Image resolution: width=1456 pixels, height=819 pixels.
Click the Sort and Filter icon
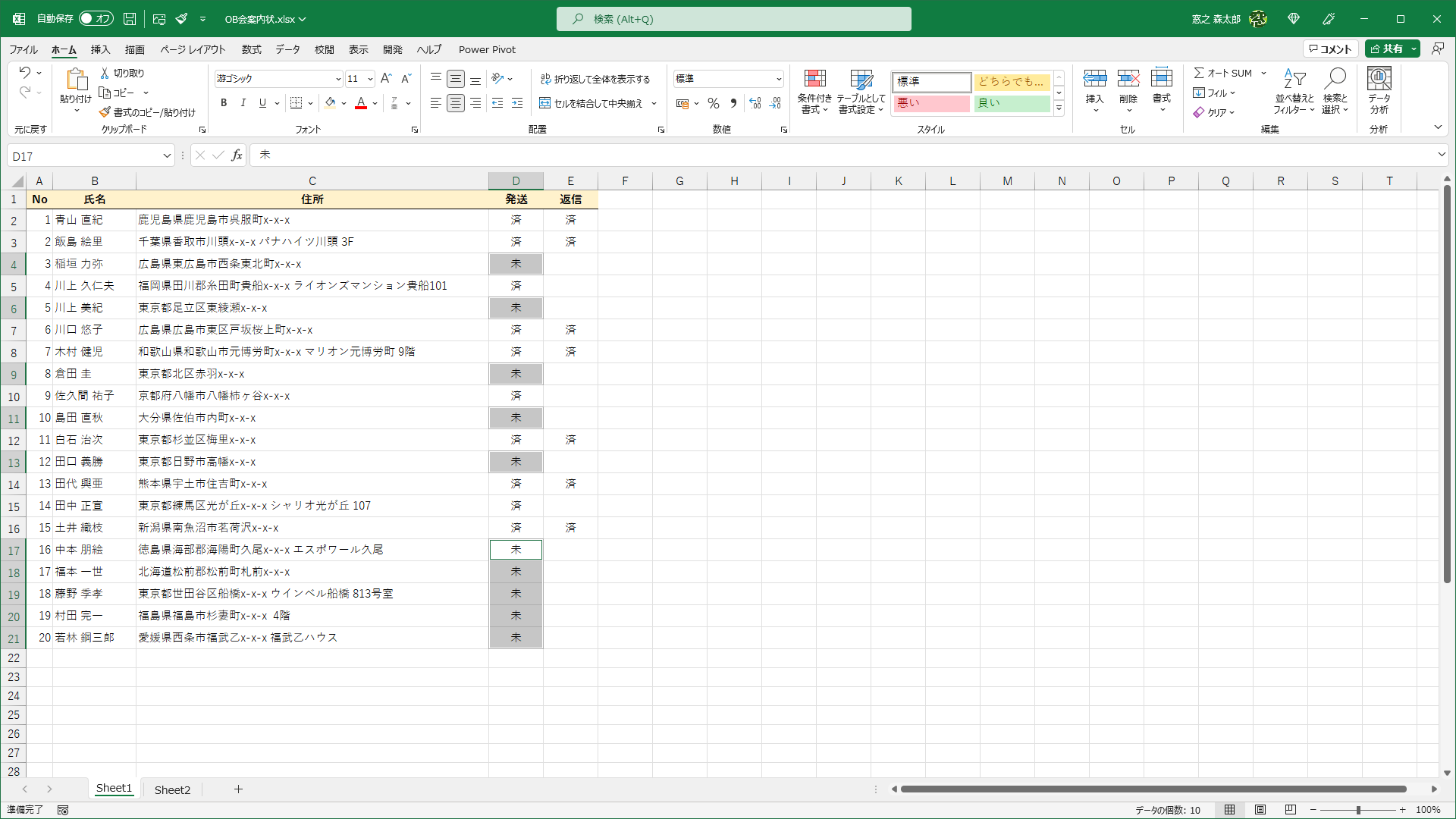(x=1294, y=80)
